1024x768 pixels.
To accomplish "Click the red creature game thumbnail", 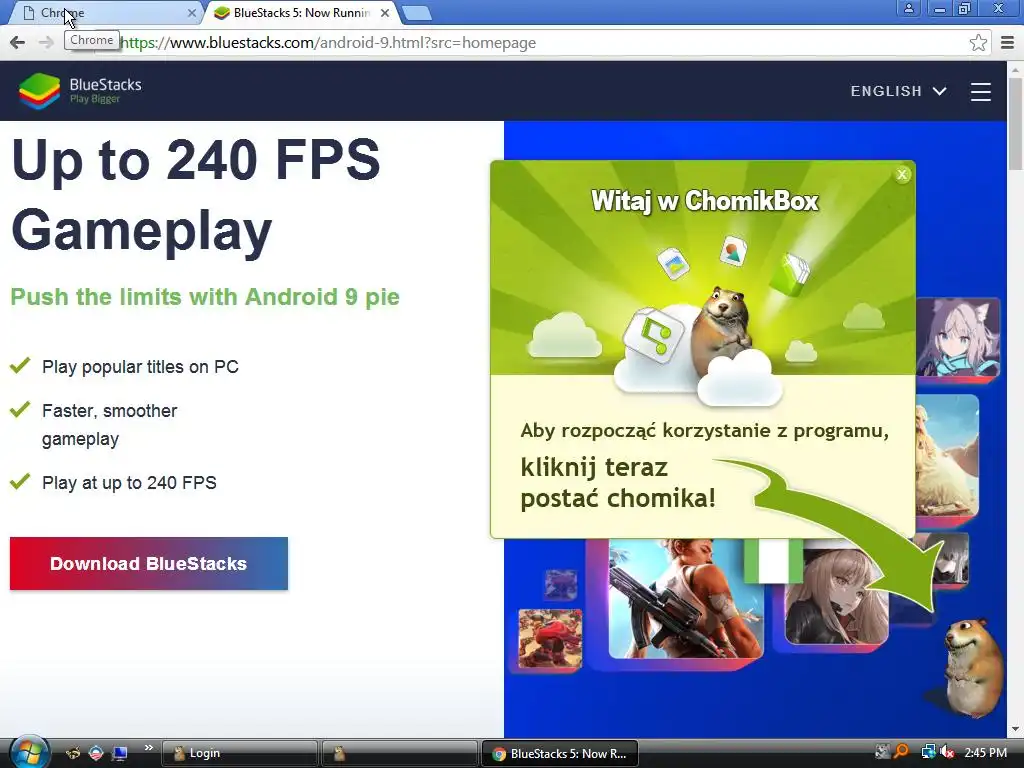I will [x=550, y=639].
